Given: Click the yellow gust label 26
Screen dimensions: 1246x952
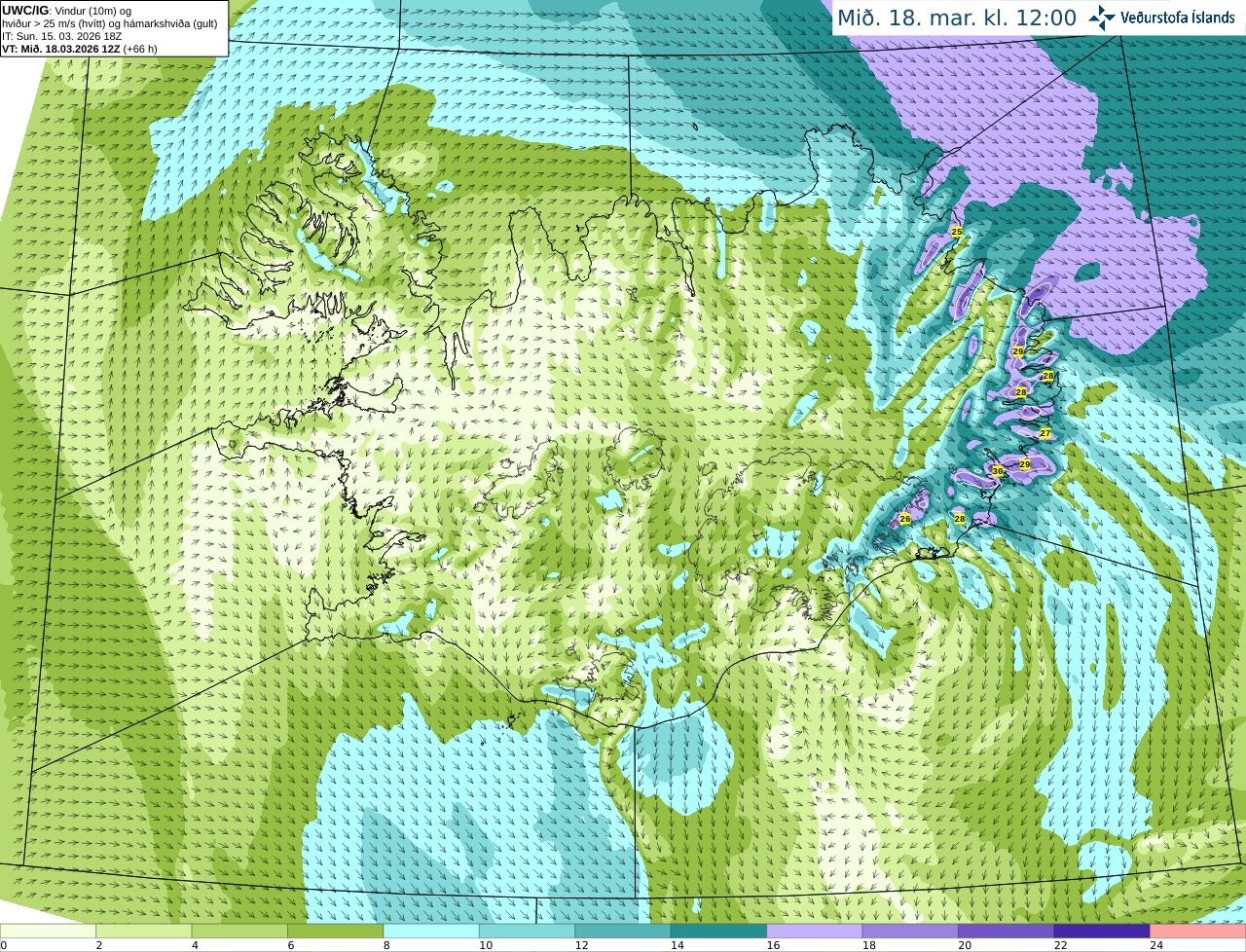Looking at the screenshot, I should (x=904, y=519).
